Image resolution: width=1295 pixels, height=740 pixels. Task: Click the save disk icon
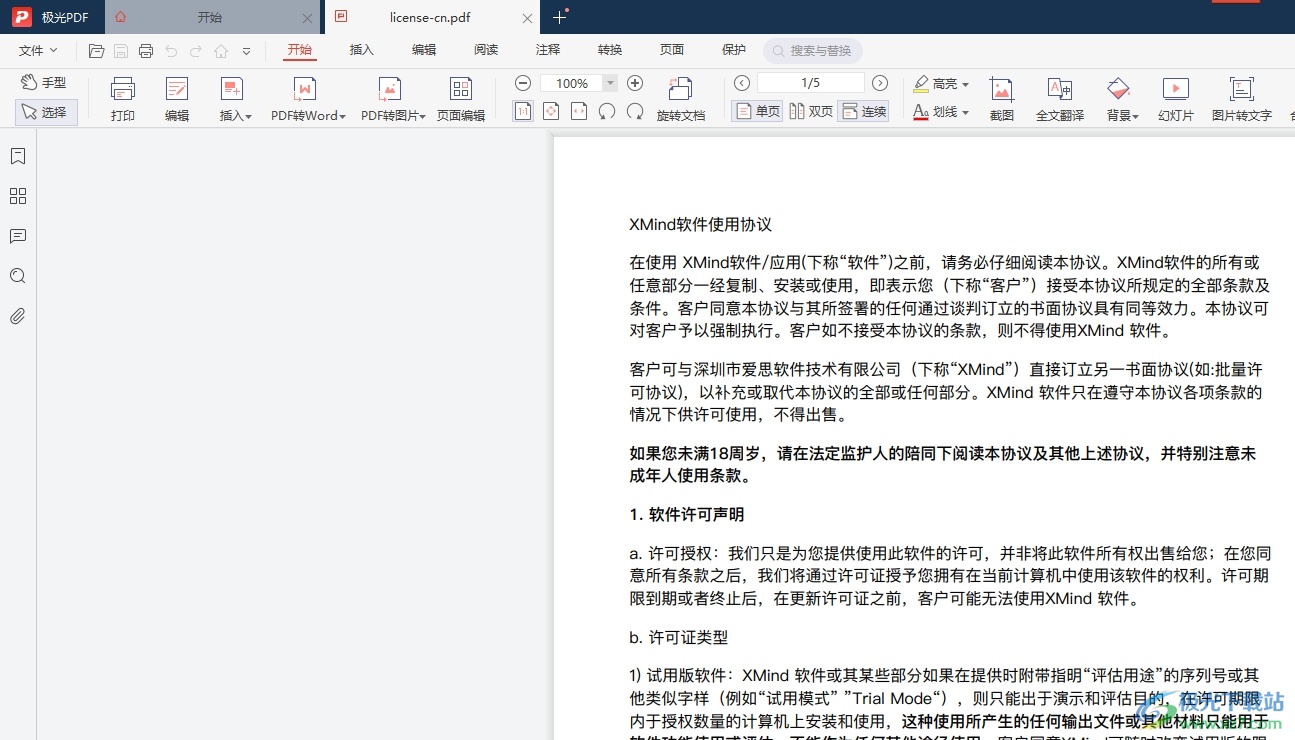[121, 51]
